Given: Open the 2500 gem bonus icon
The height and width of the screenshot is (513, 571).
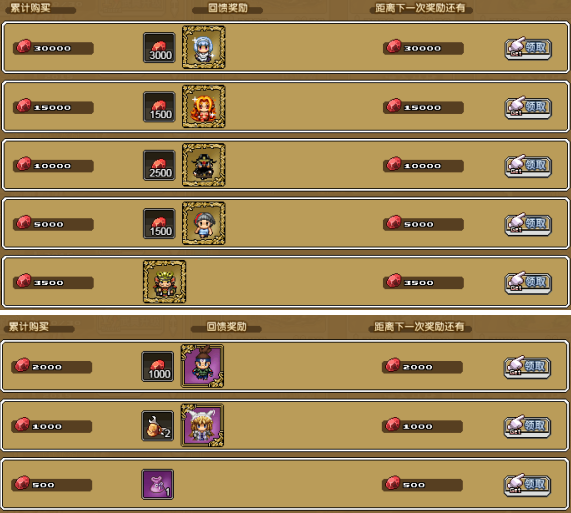Looking at the screenshot, I should pyautogui.click(x=159, y=165).
